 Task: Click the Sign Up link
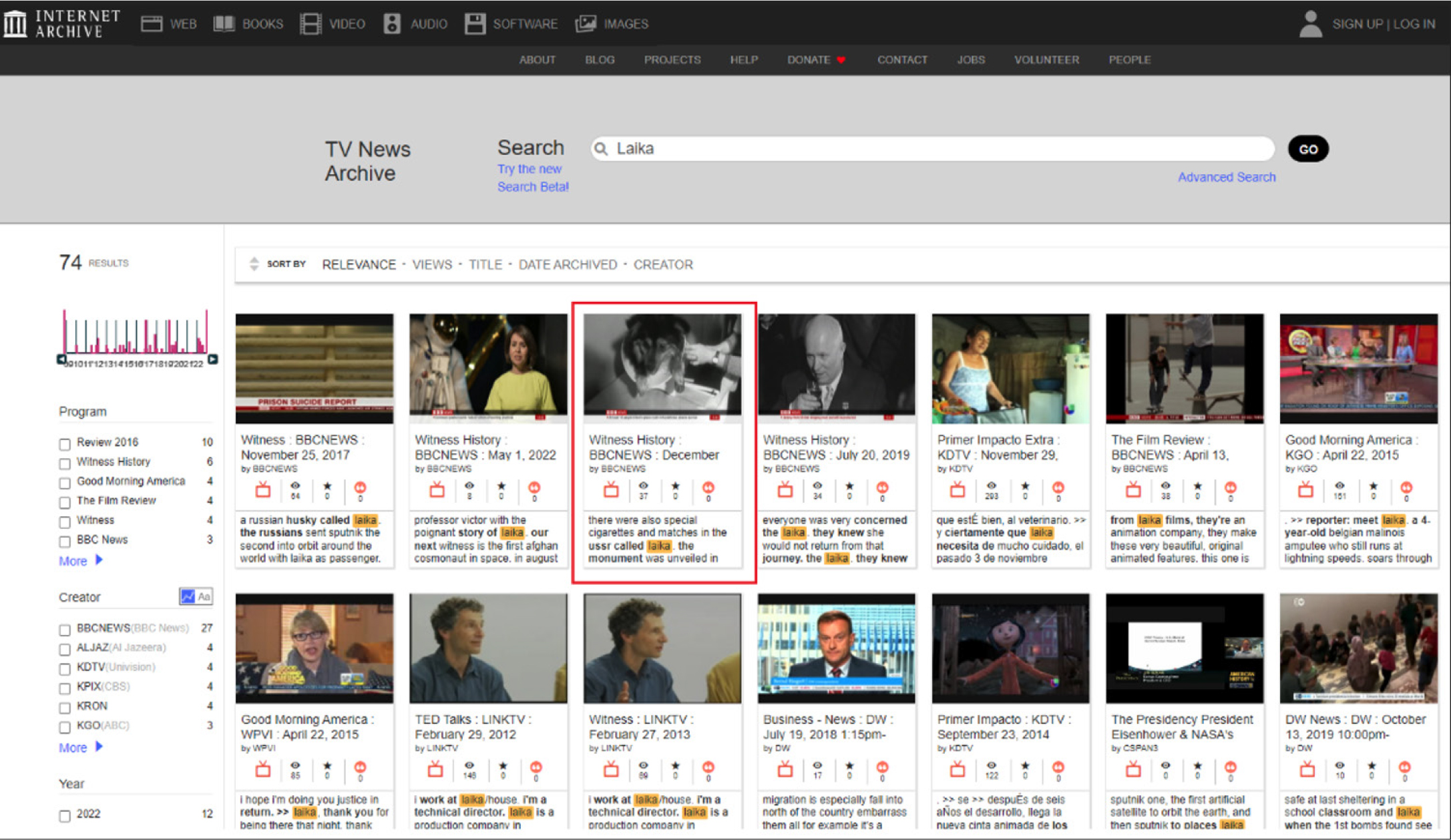1357,24
